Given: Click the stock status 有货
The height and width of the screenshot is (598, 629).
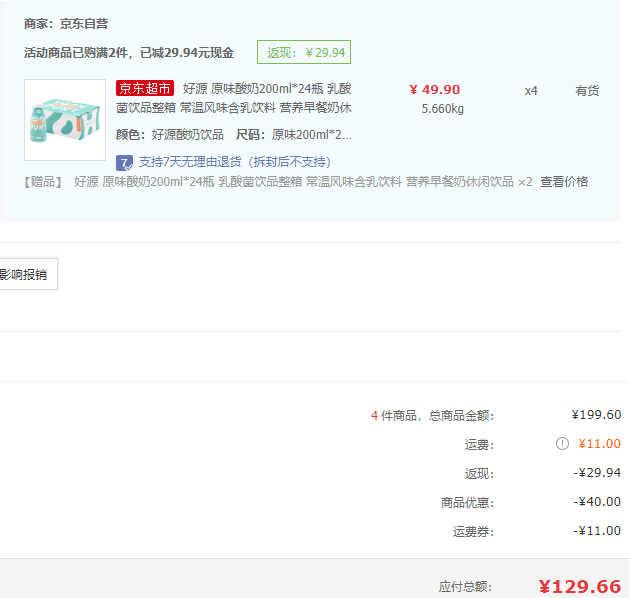Looking at the screenshot, I should point(587,91).
